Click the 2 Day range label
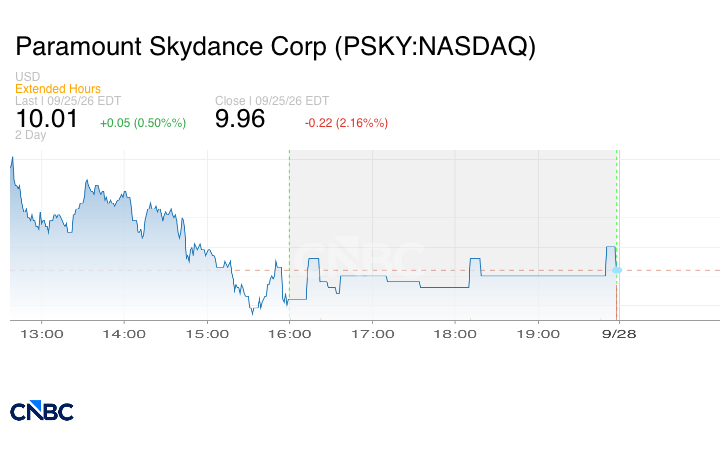Image resolution: width=720 pixels, height=450 pixels. [x=30, y=135]
